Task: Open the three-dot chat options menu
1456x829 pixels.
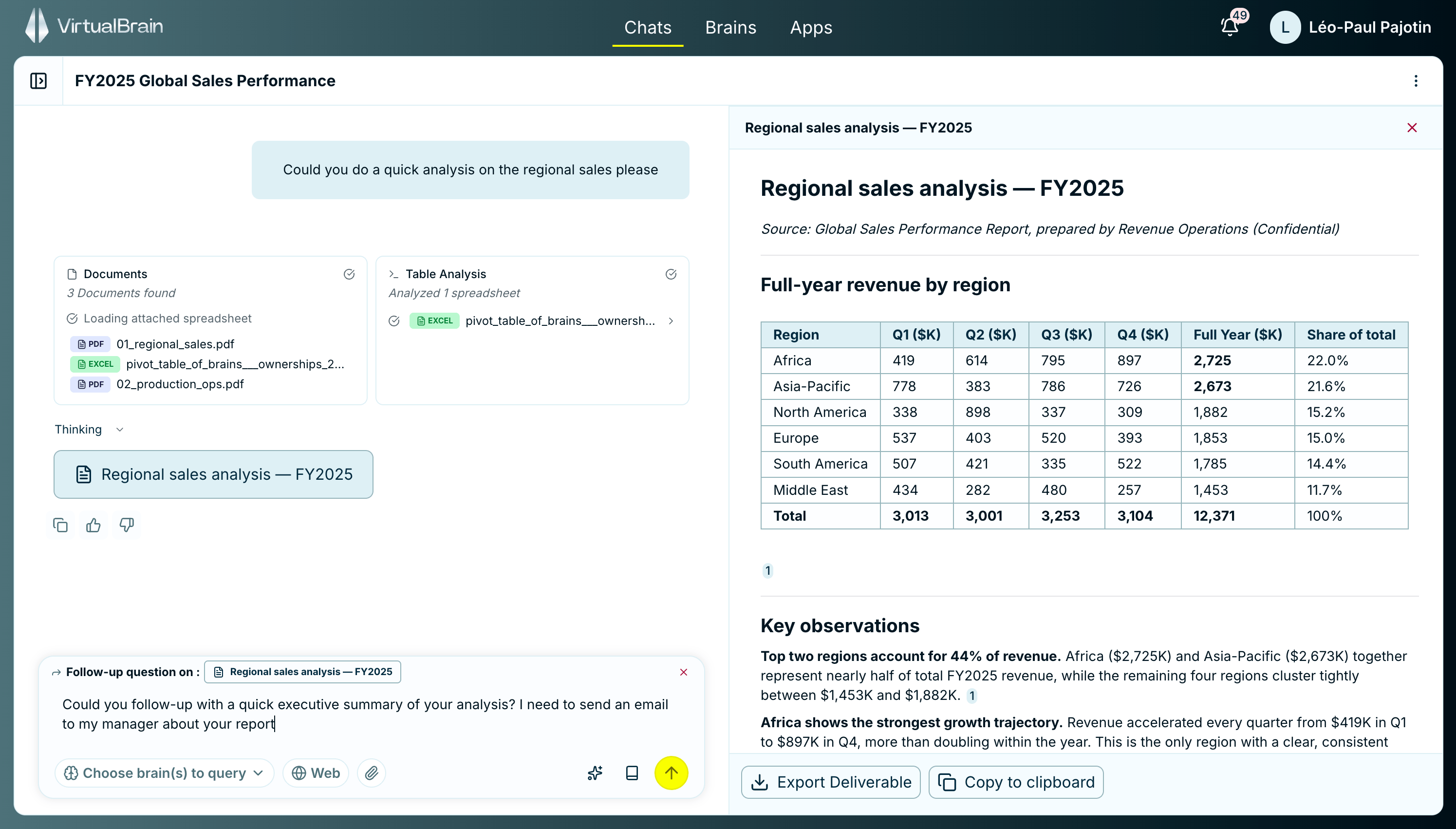Action: (1415, 81)
